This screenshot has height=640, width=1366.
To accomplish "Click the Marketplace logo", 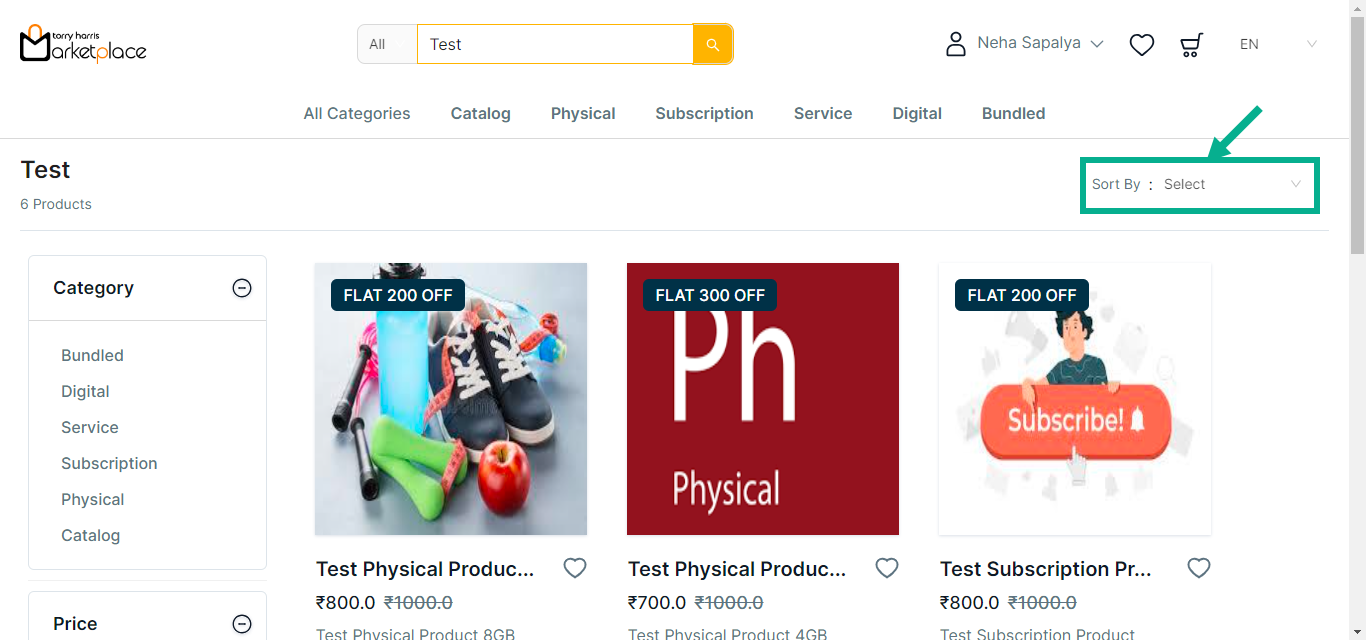I will pyautogui.click(x=83, y=44).
